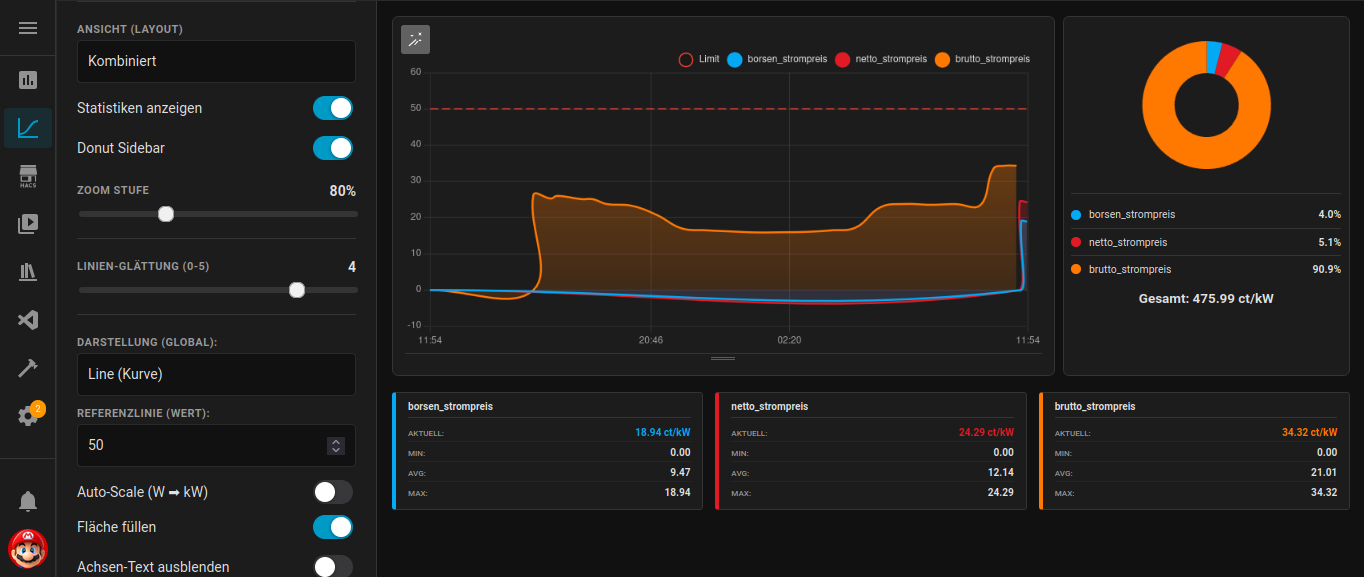This screenshot has width=1364, height=577.
Task: Disable the Donut Sidebar toggle
Action: pyautogui.click(x=333, y=148)
